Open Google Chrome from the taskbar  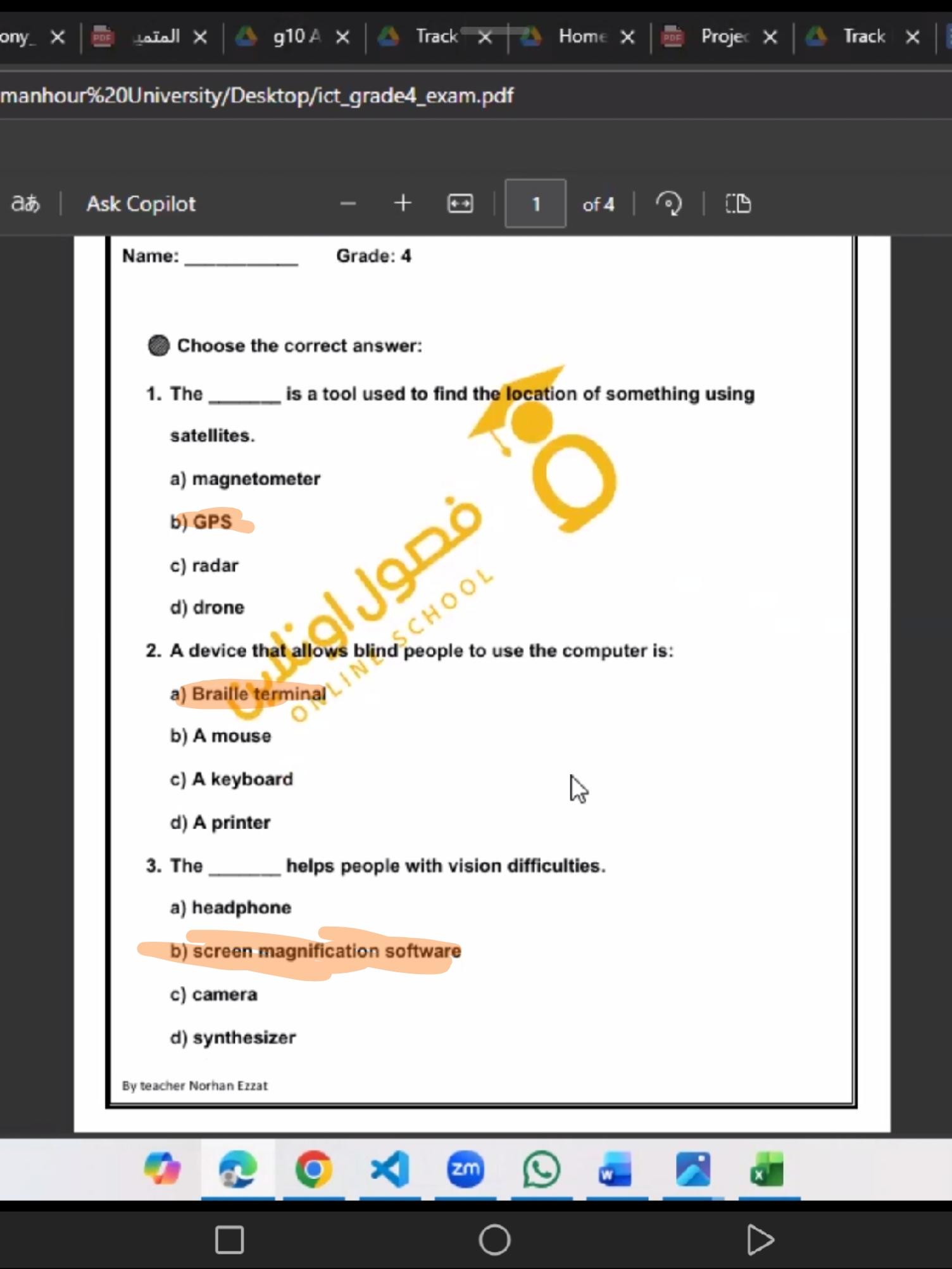[x=313, y=1169]
